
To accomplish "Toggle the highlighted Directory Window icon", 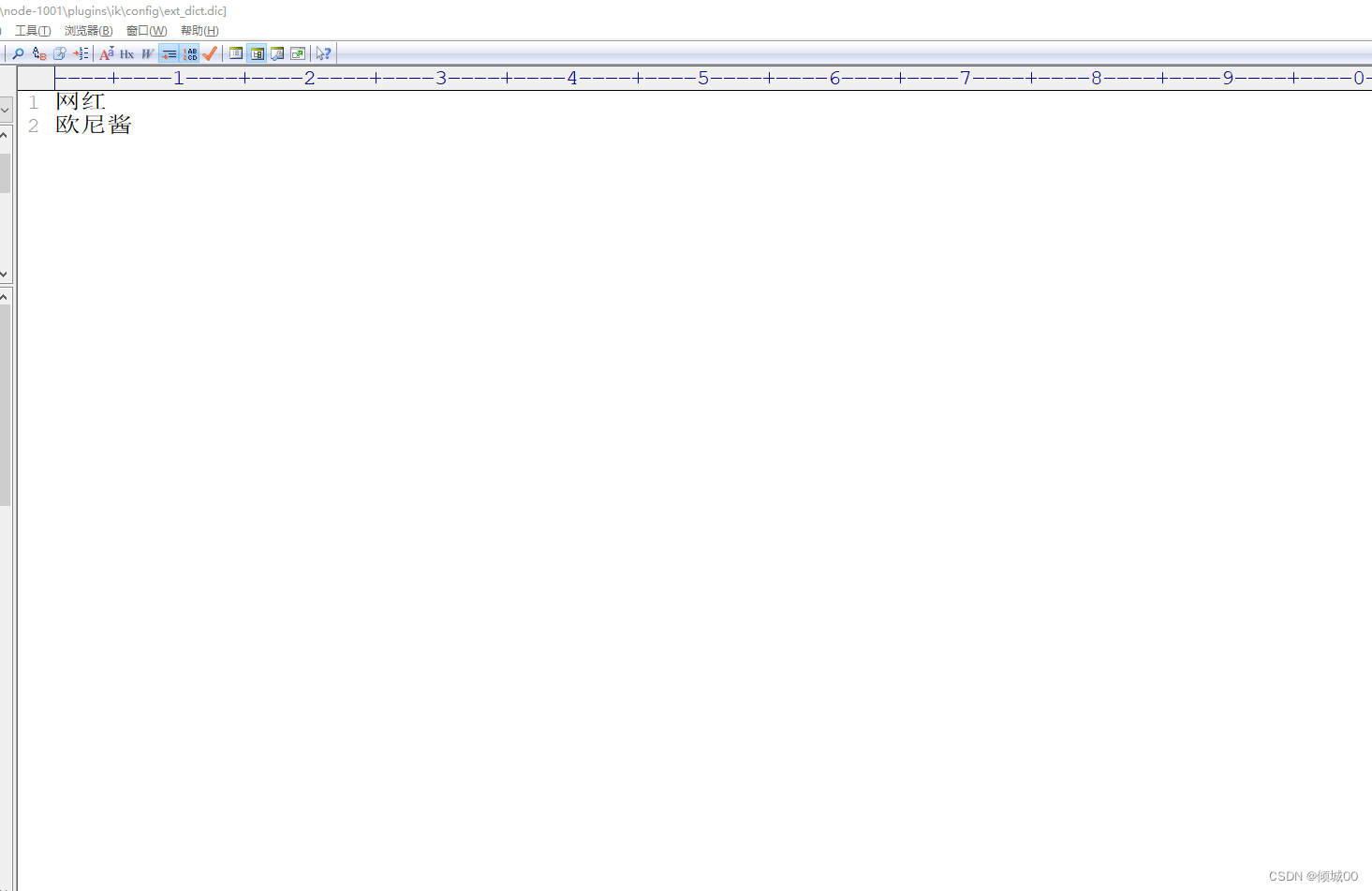I will (x=257, y=53).
